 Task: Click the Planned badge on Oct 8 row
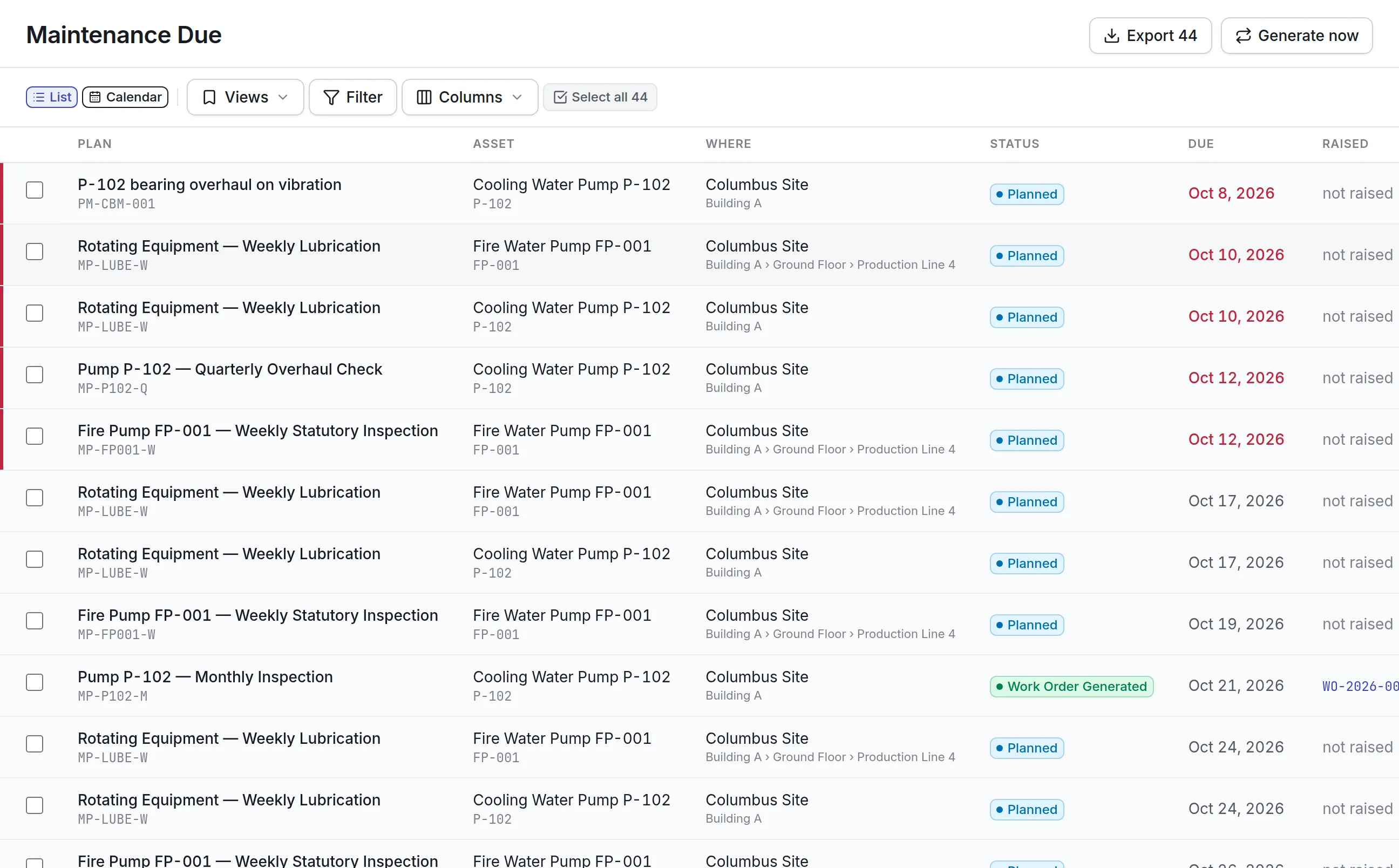[1027, 194]
